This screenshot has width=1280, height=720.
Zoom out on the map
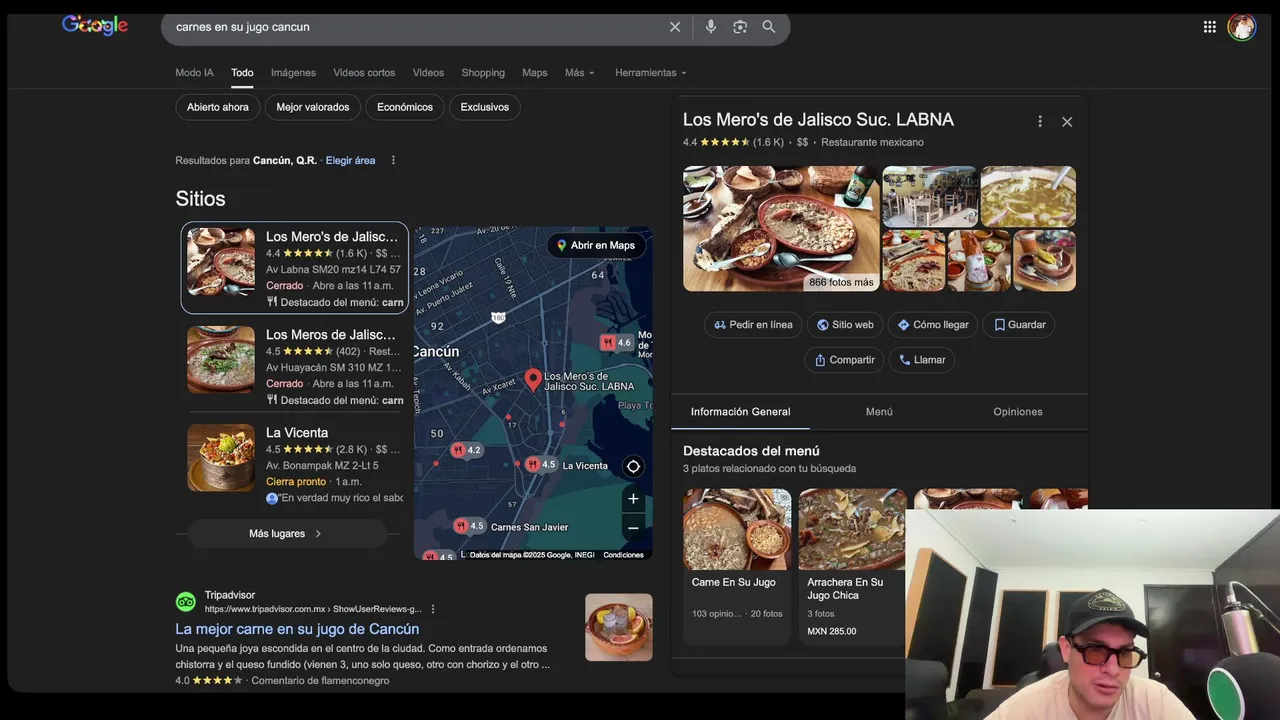(x=633, y=528)
